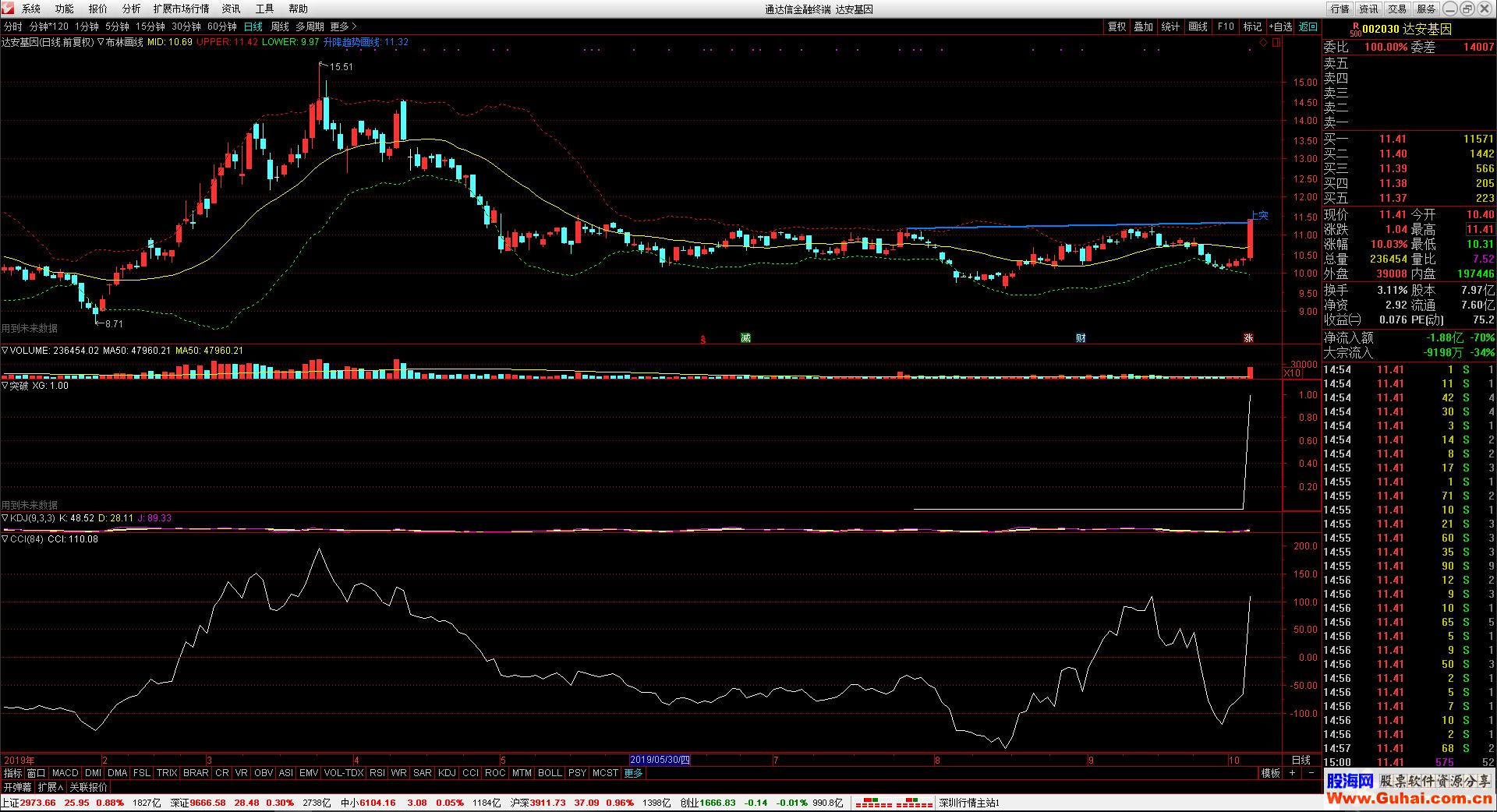Switch to the RSI indicator tab
Viewport: 1497px width, 812px height.
(377, 773)
